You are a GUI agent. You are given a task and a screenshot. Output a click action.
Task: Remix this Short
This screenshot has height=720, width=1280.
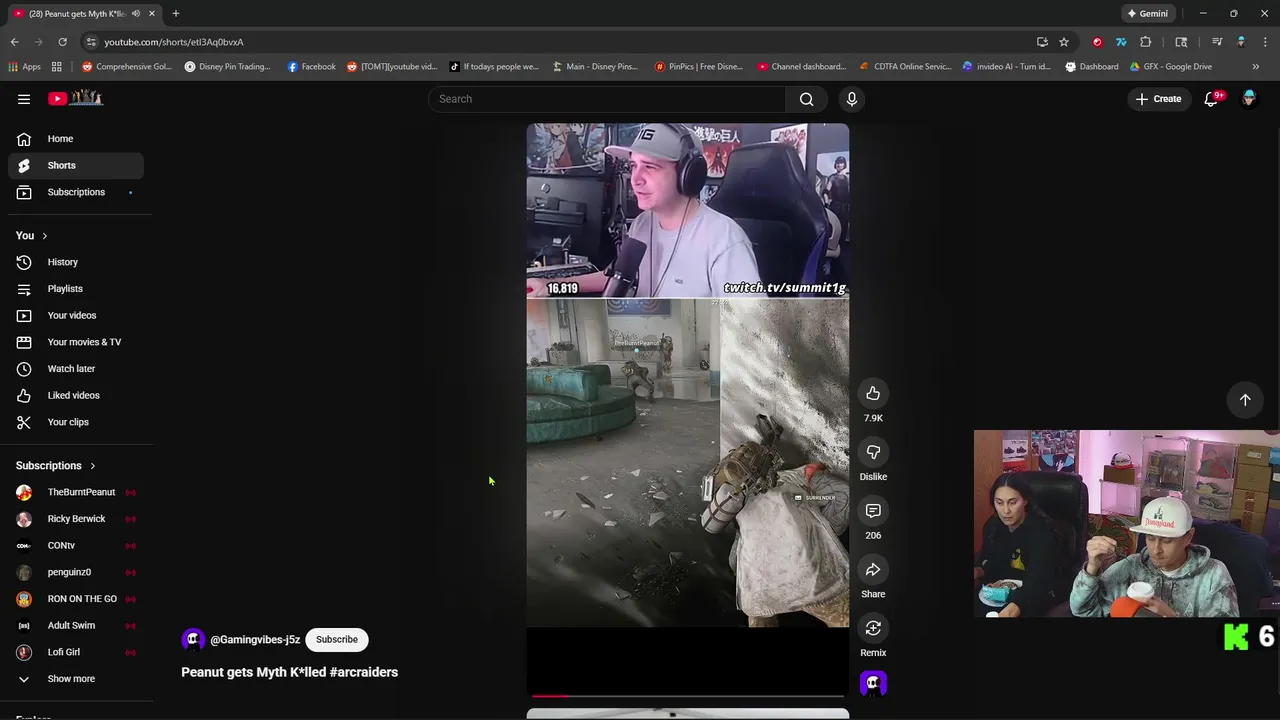[873, 629]
